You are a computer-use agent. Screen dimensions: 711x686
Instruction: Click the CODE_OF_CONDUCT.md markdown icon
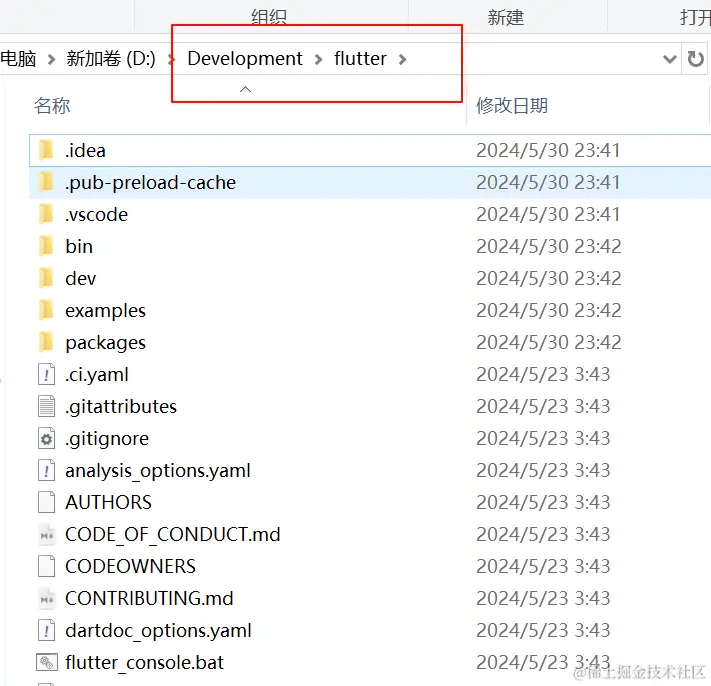[x=46, y=534]
